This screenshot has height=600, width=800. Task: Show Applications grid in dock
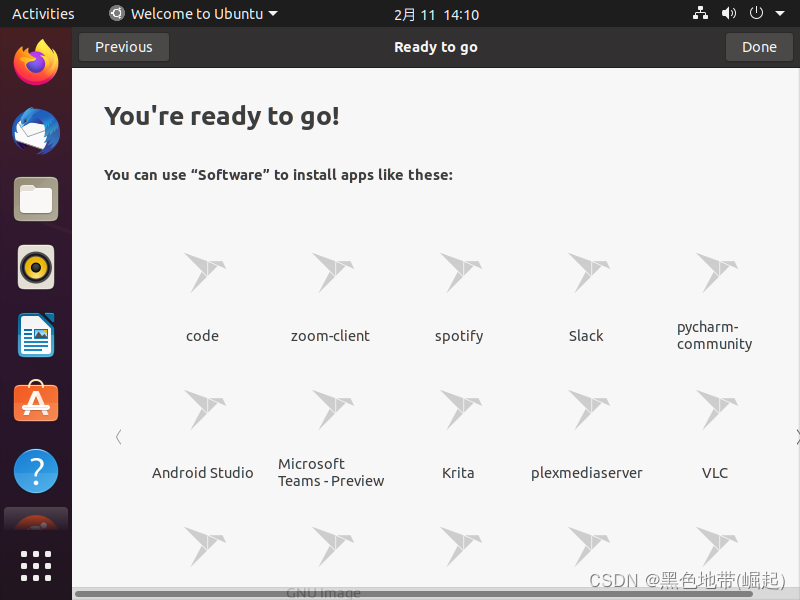click(x=36, y=566)
